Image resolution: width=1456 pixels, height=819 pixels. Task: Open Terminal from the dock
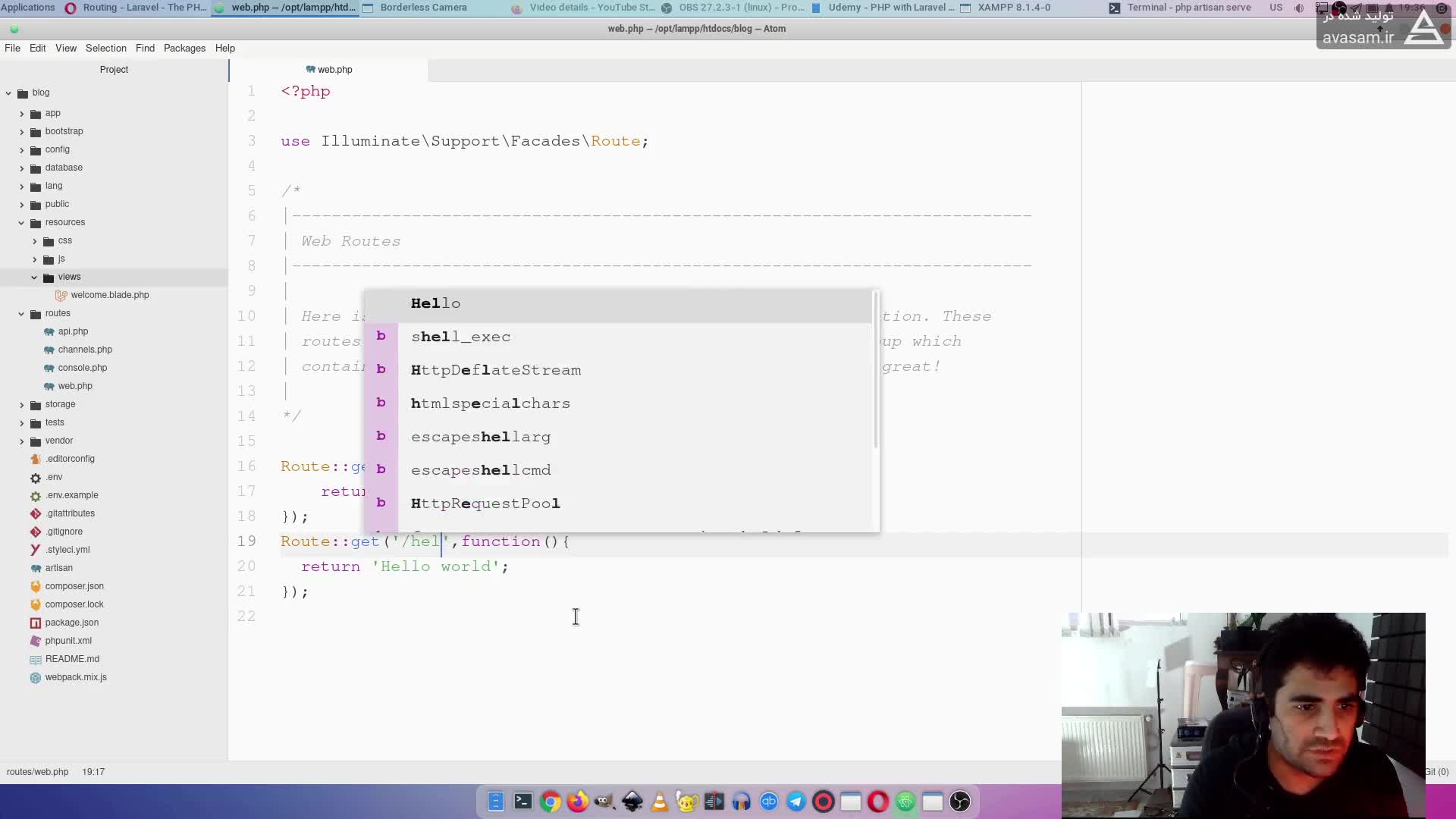pos(522,802)
